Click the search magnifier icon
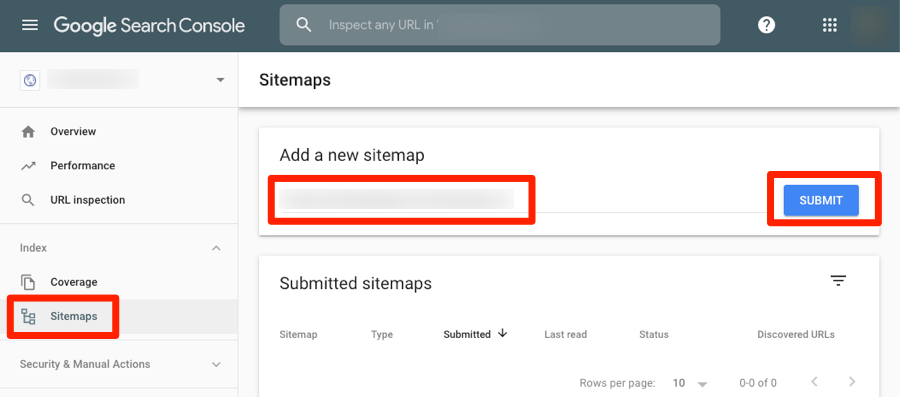 pos(304,25)
